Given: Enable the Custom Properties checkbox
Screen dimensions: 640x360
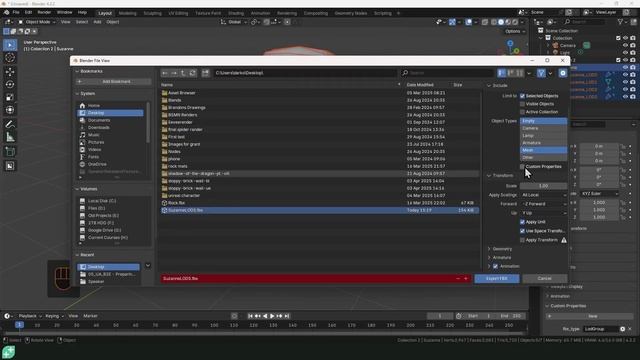Looking at the screenshot, I should coord(522,167).
